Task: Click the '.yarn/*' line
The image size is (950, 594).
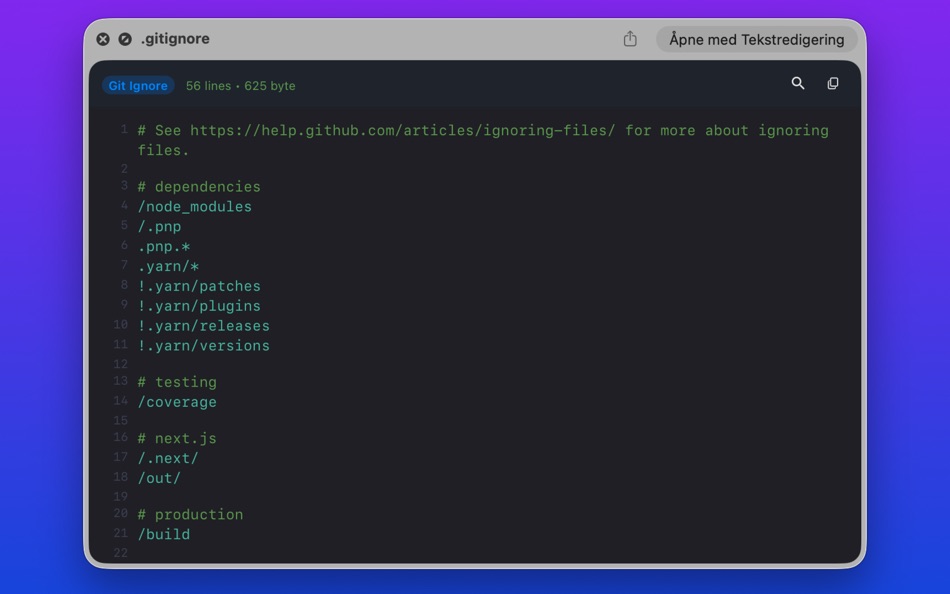Action: 168,267
